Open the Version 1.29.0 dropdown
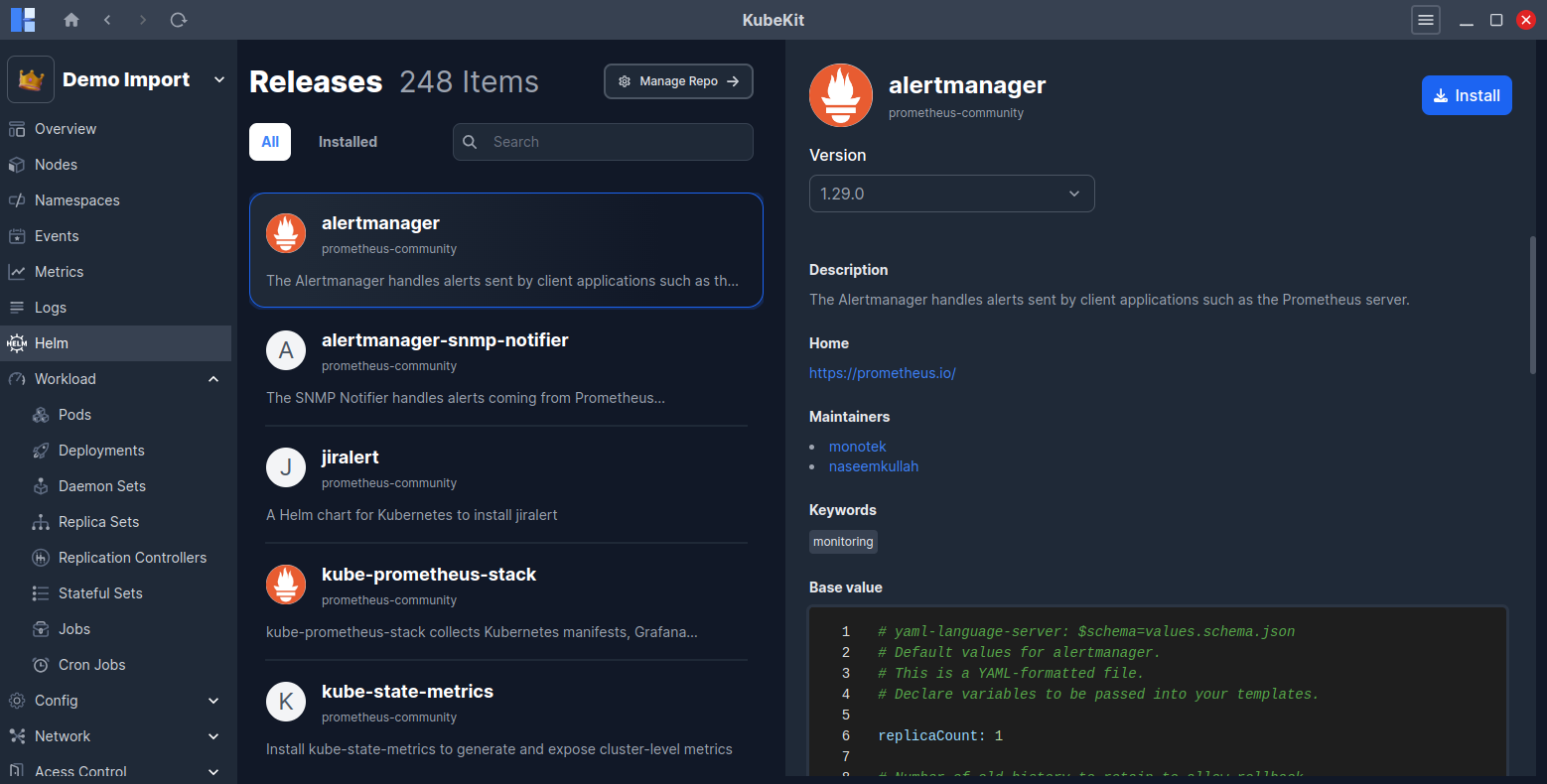The height and width of the screenshot is (784, 1547). coord(951,194)
